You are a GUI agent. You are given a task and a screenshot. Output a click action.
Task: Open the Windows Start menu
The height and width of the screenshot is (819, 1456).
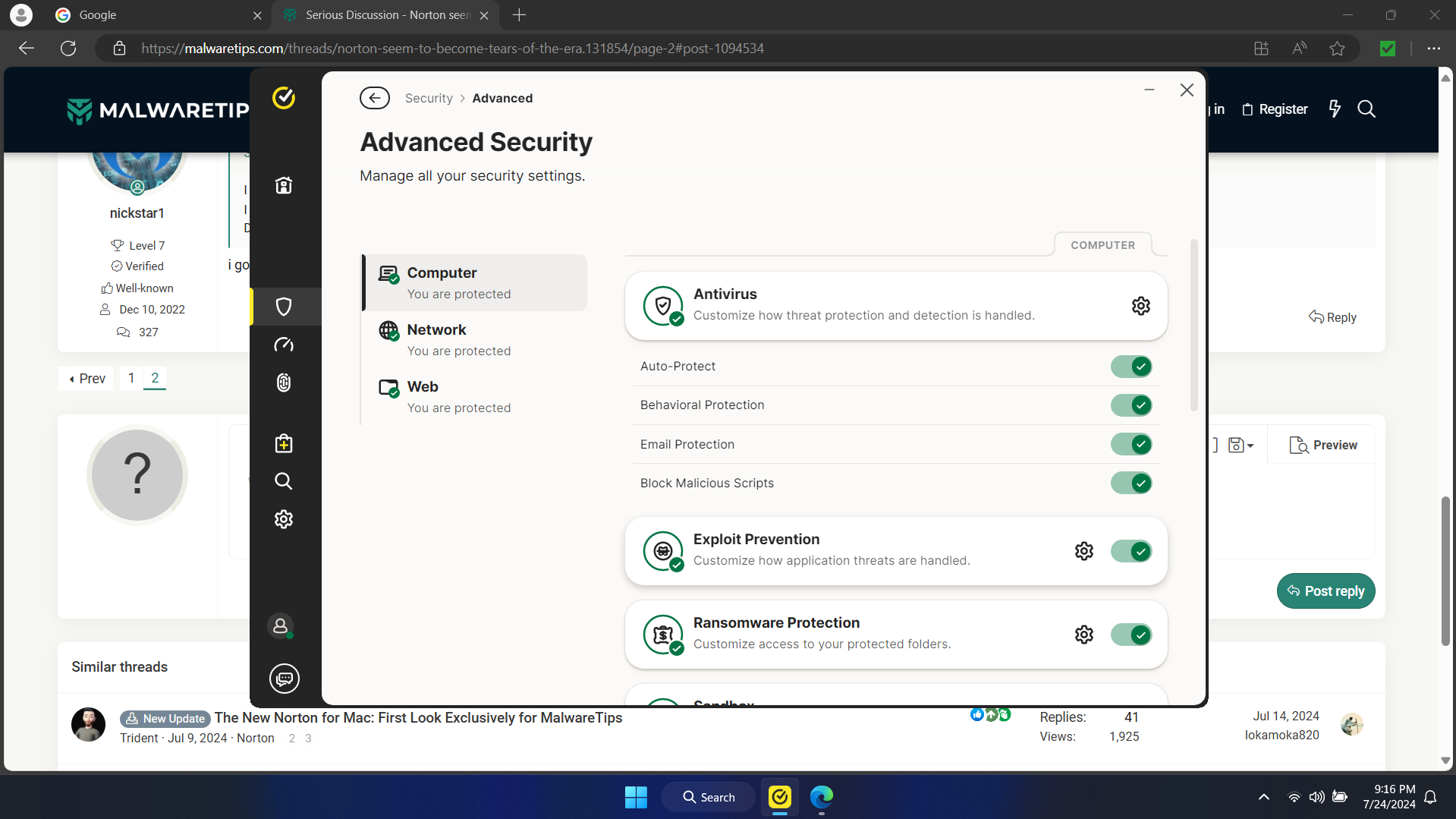point(636,797)
